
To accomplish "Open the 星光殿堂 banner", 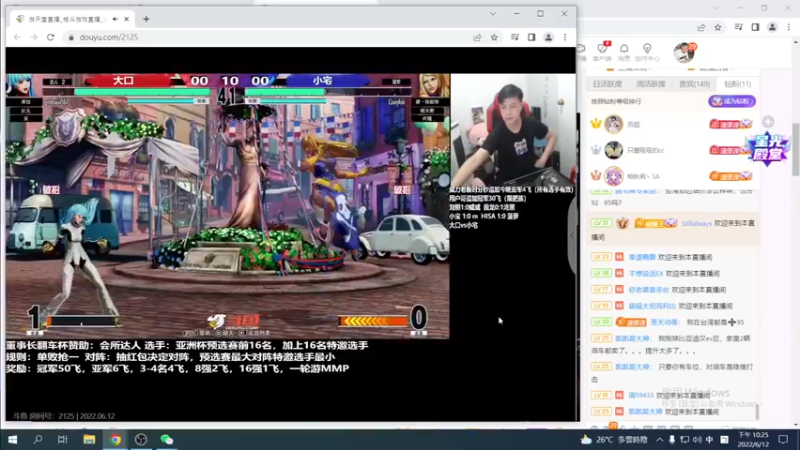I will [768, 149].
